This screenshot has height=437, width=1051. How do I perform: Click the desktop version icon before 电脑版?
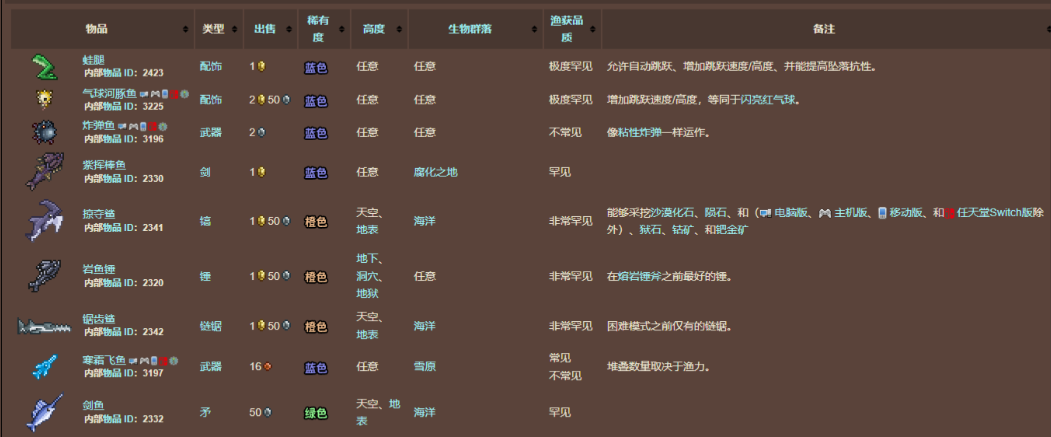coord(765,213)
